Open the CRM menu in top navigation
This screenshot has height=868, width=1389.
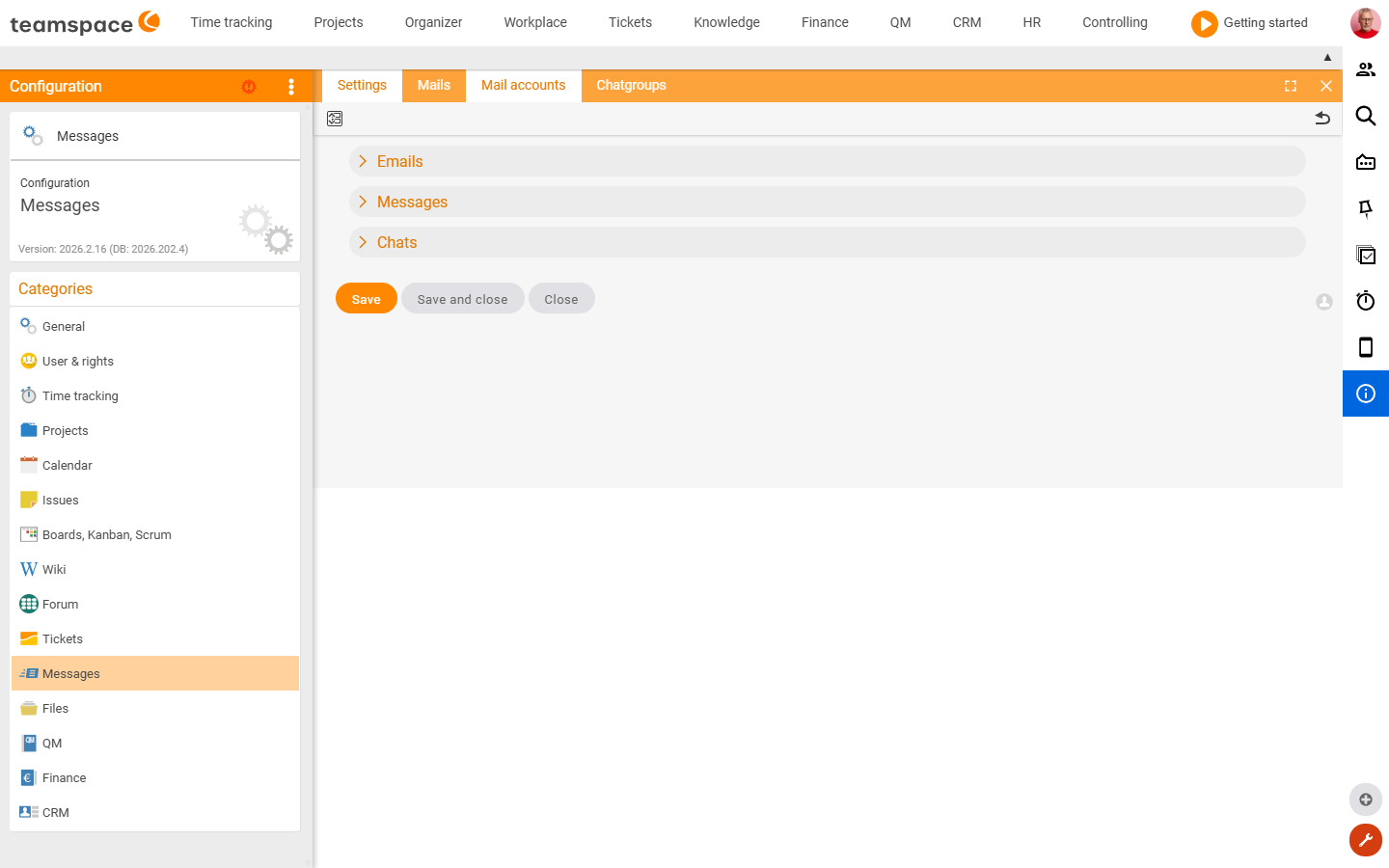(967, 22)
